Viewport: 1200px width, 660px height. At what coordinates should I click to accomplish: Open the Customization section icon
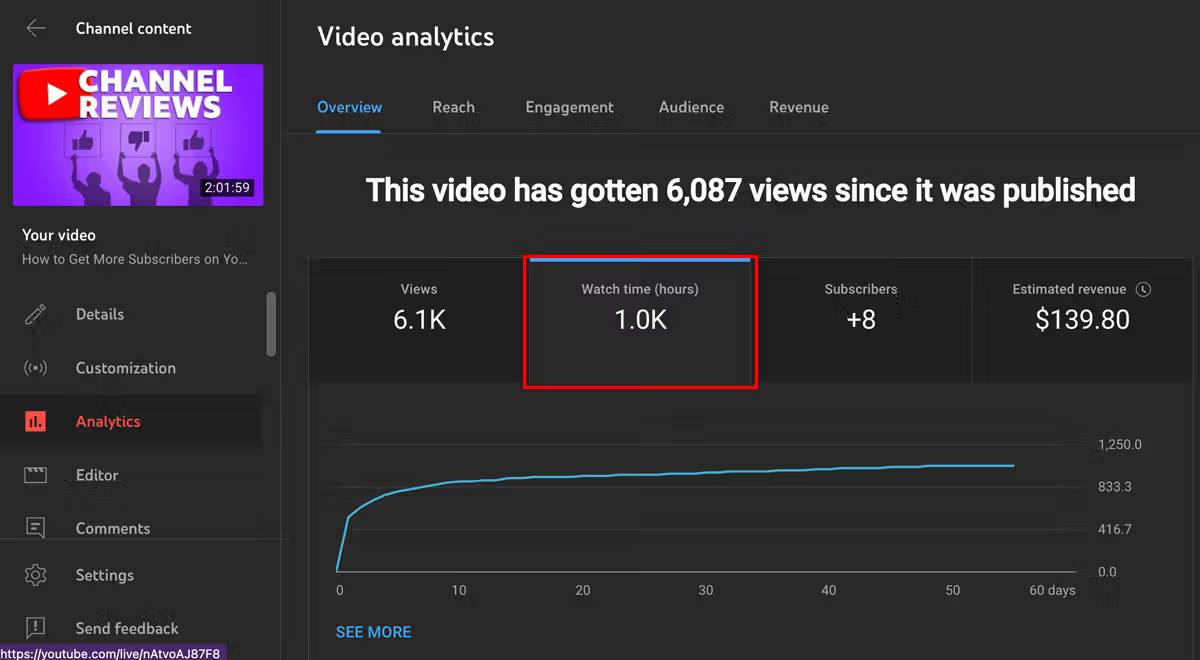35,368
